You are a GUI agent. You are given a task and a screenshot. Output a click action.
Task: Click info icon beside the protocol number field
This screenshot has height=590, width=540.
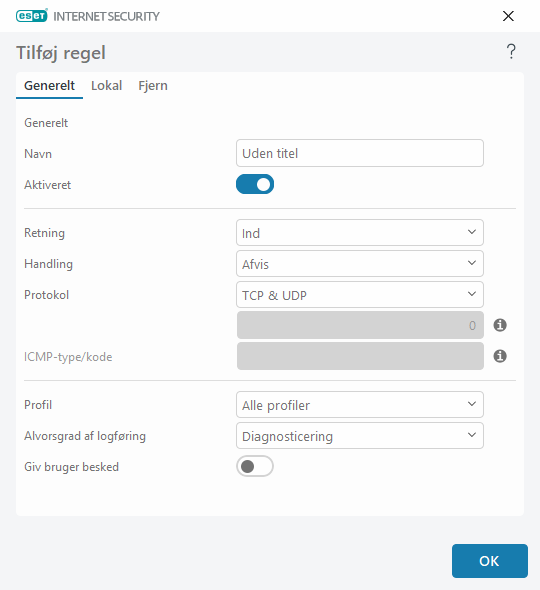(500, 325)
